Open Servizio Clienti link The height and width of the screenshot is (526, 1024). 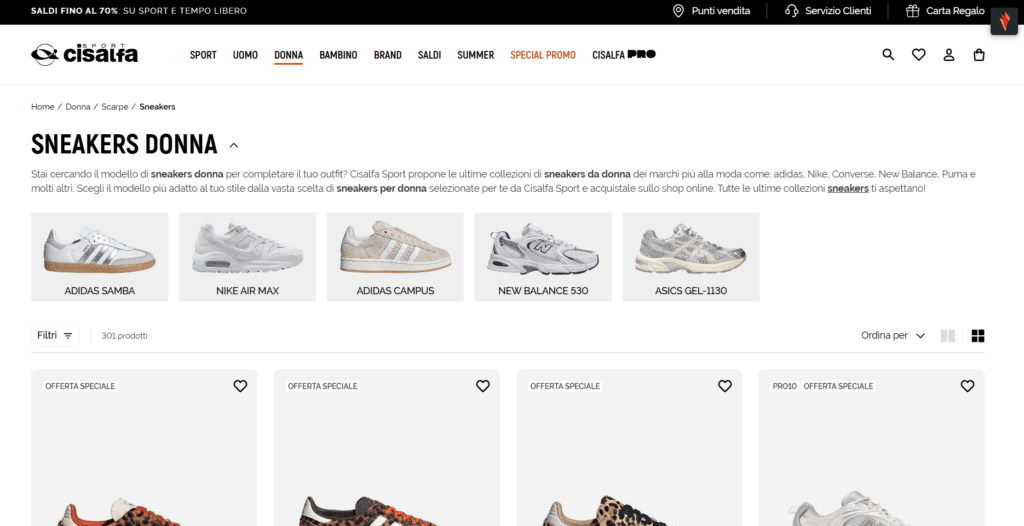coord(828,11)
